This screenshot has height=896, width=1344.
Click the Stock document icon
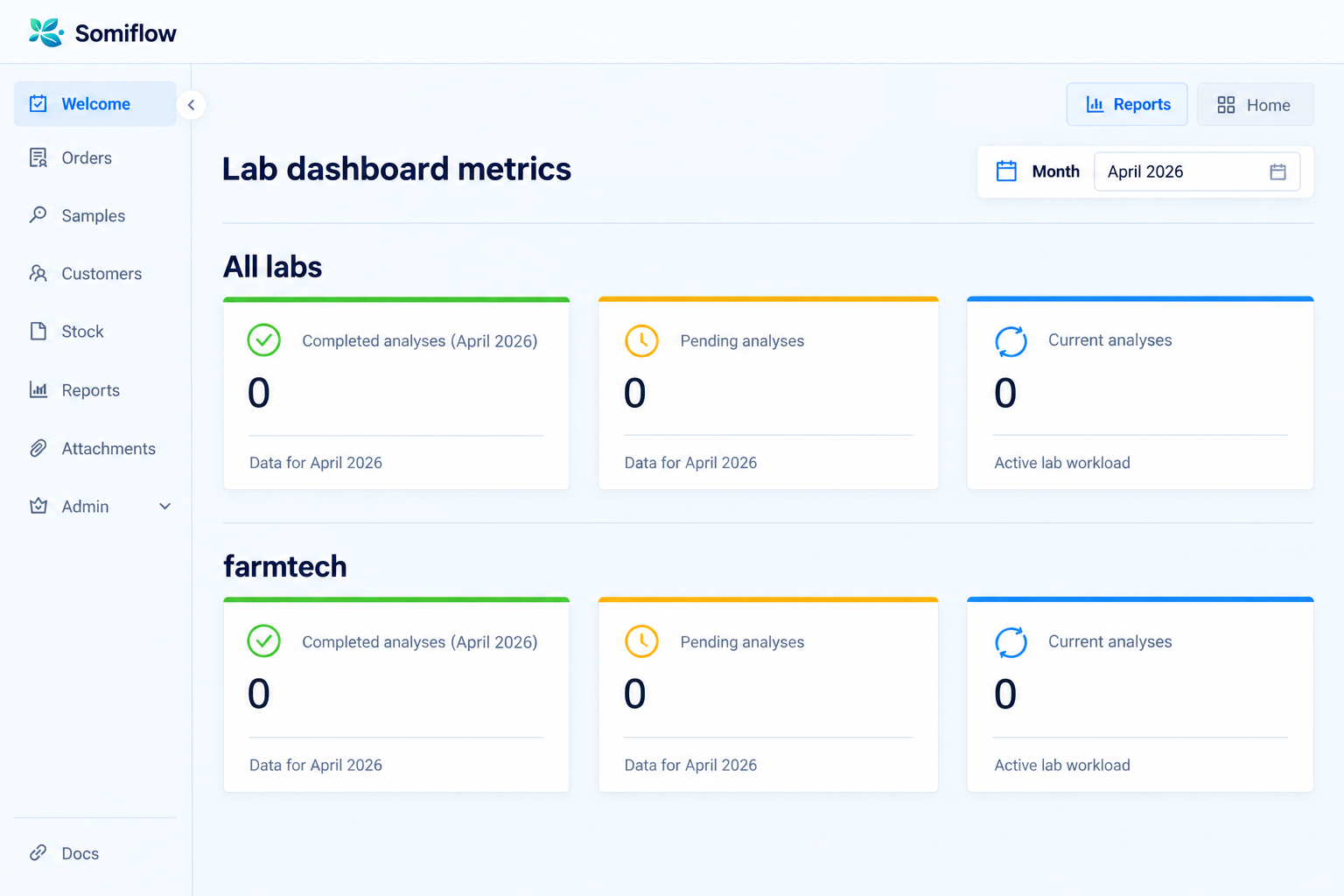[x=38, y=331]
